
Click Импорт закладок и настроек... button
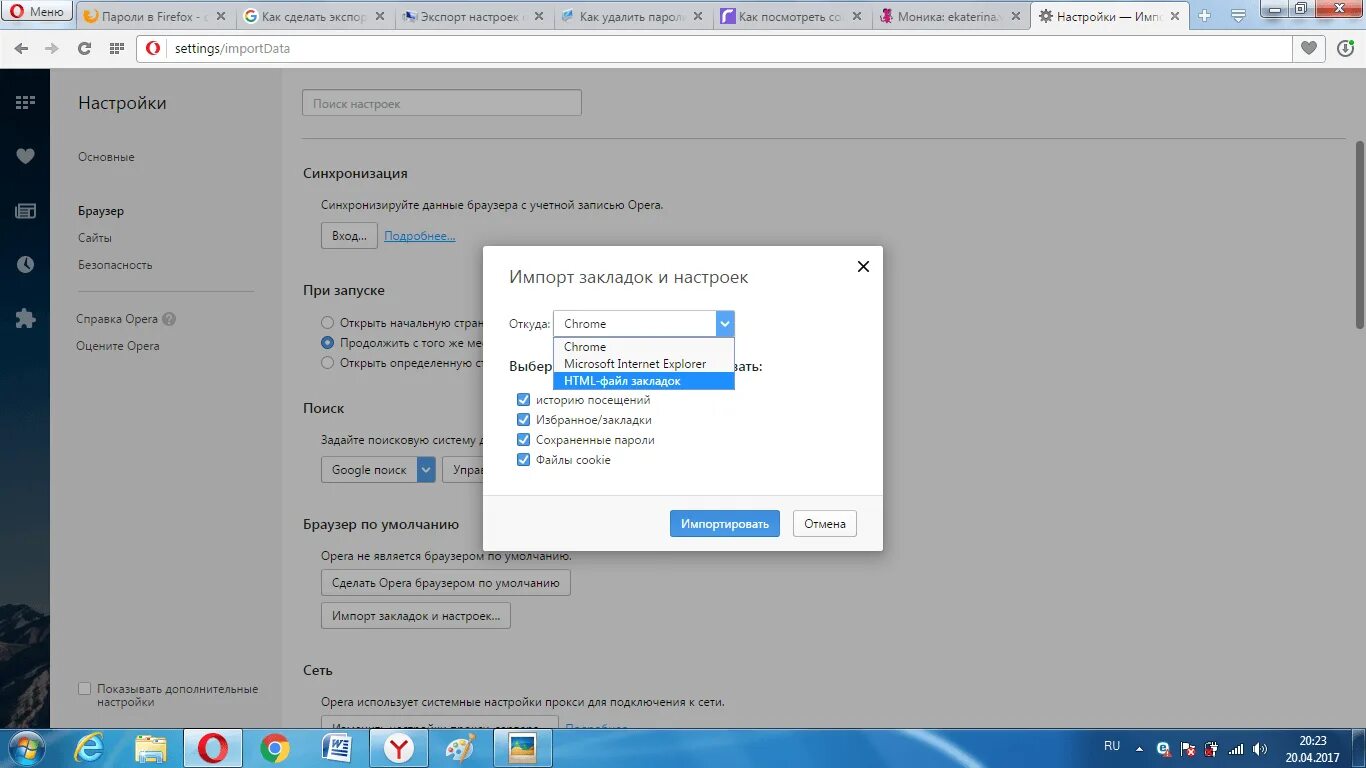click(x=416, y=615)
